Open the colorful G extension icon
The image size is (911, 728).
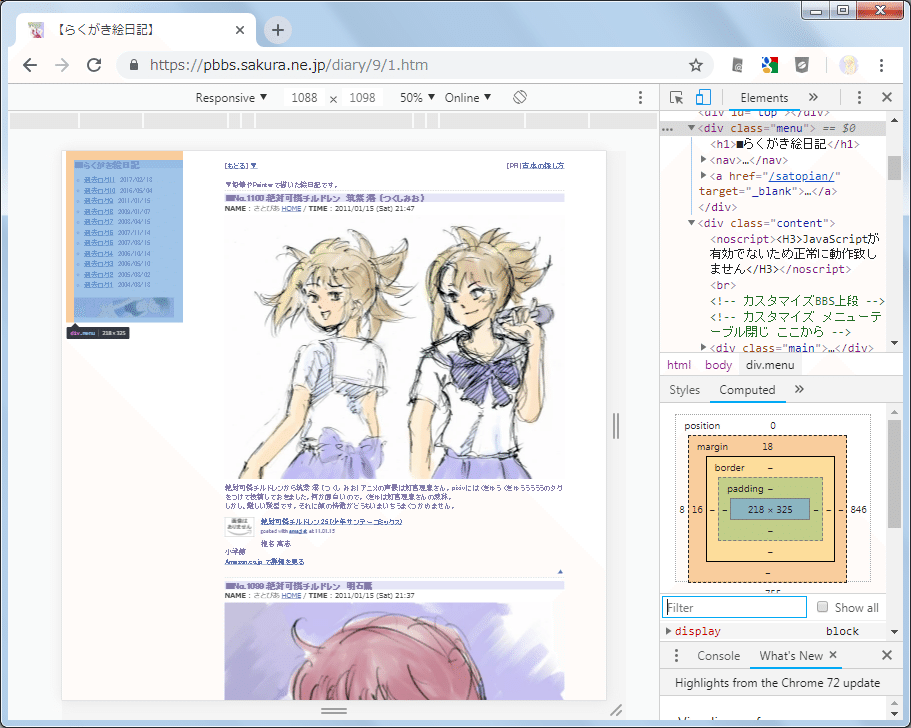coord(769,64)
